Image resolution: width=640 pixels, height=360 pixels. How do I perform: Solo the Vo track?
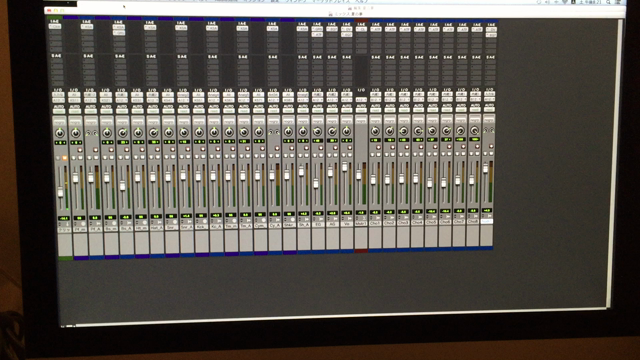(344, 155)
